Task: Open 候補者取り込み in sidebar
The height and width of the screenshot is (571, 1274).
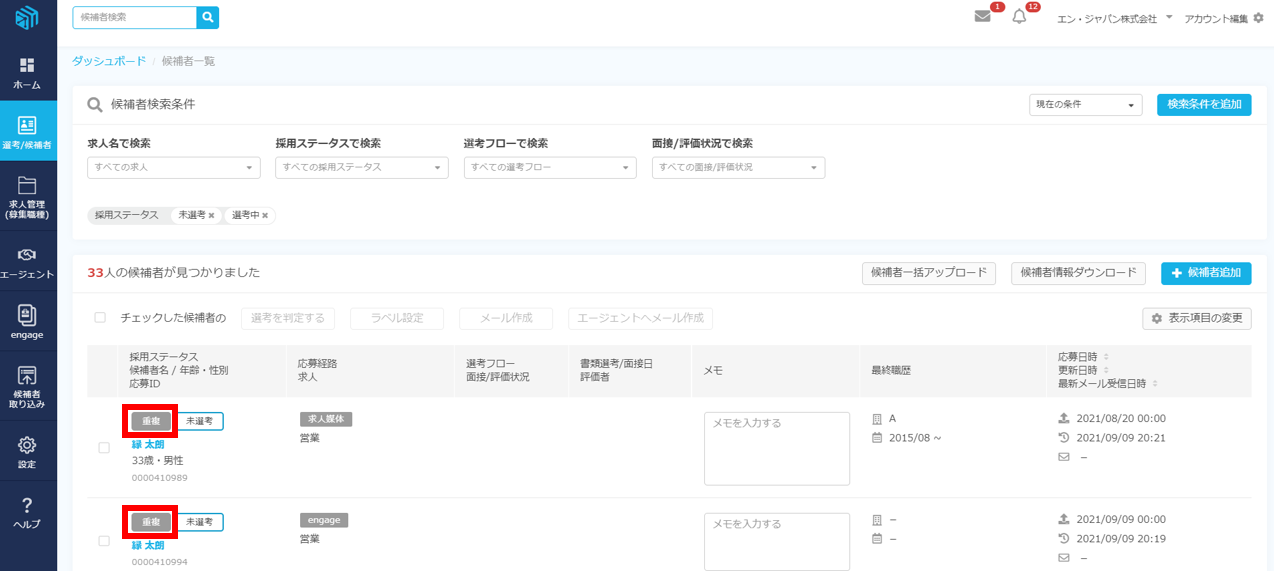Action: tap(28, 386)
